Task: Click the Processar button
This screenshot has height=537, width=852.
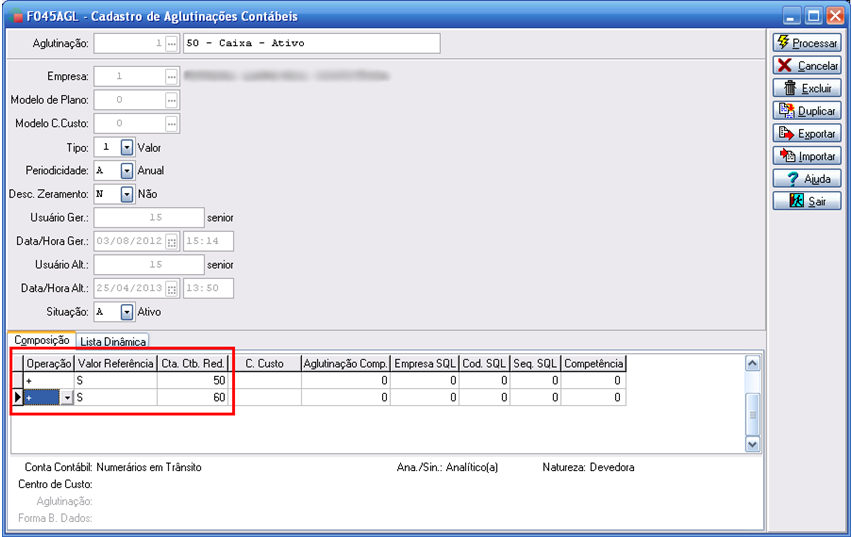Action: point(807,42)
